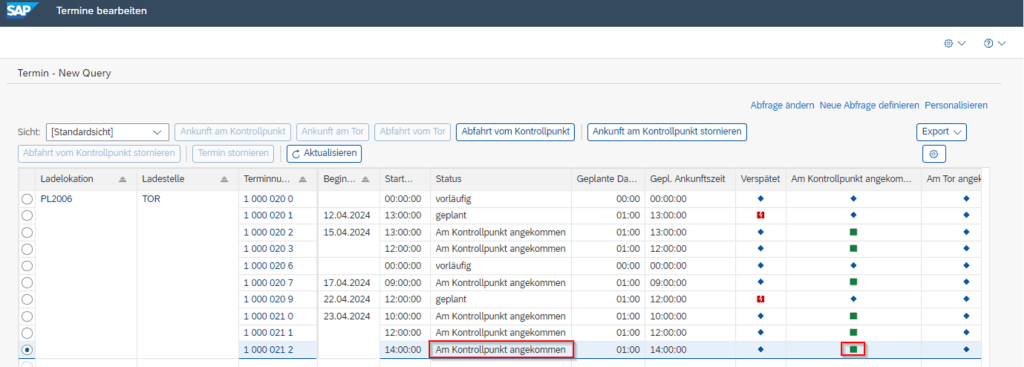Click the Ankunft am Tor button
1024x367 pixels.
point(333,131)
